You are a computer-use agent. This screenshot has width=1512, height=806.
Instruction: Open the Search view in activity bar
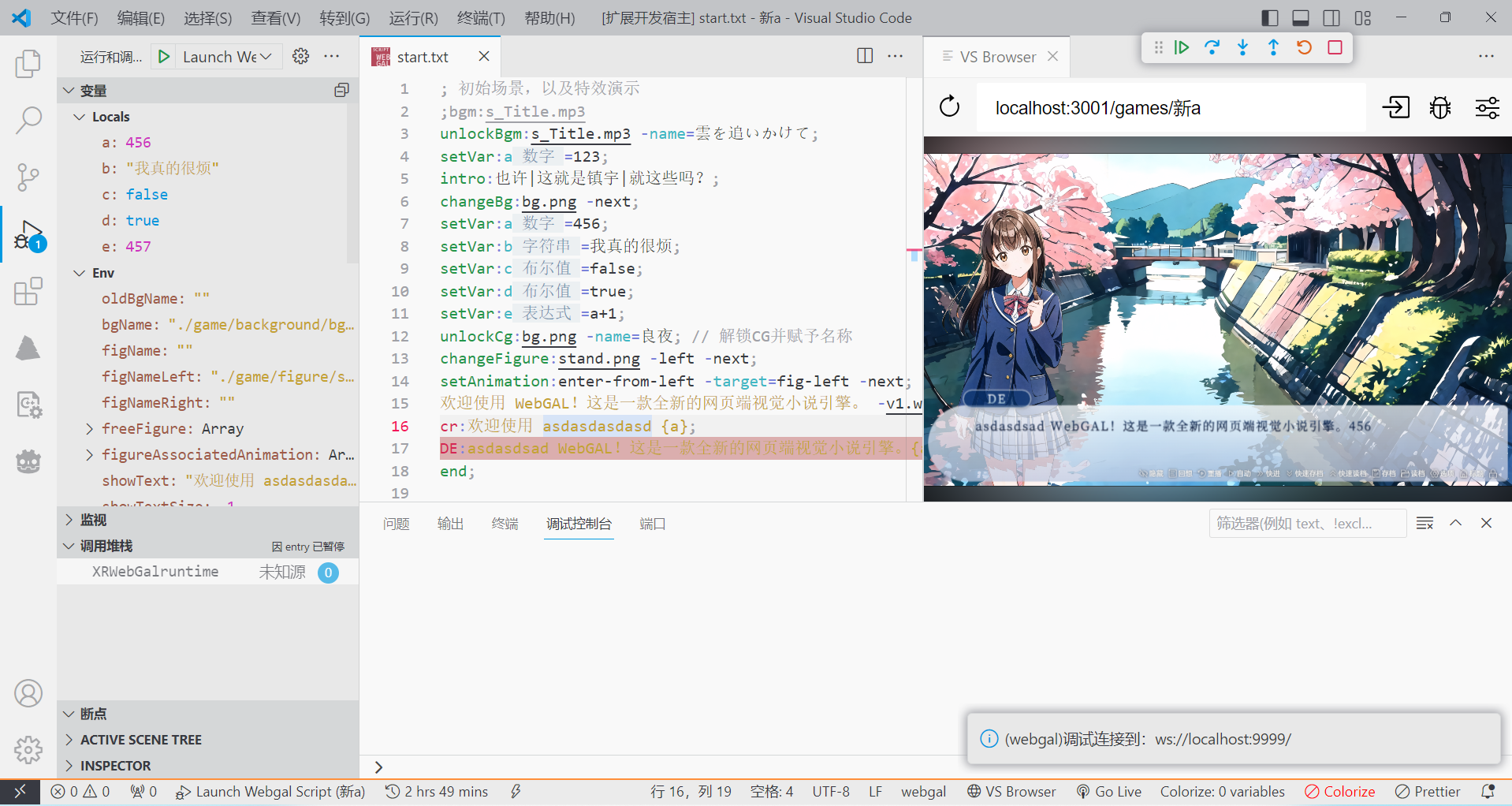click(x=28, y=121)
